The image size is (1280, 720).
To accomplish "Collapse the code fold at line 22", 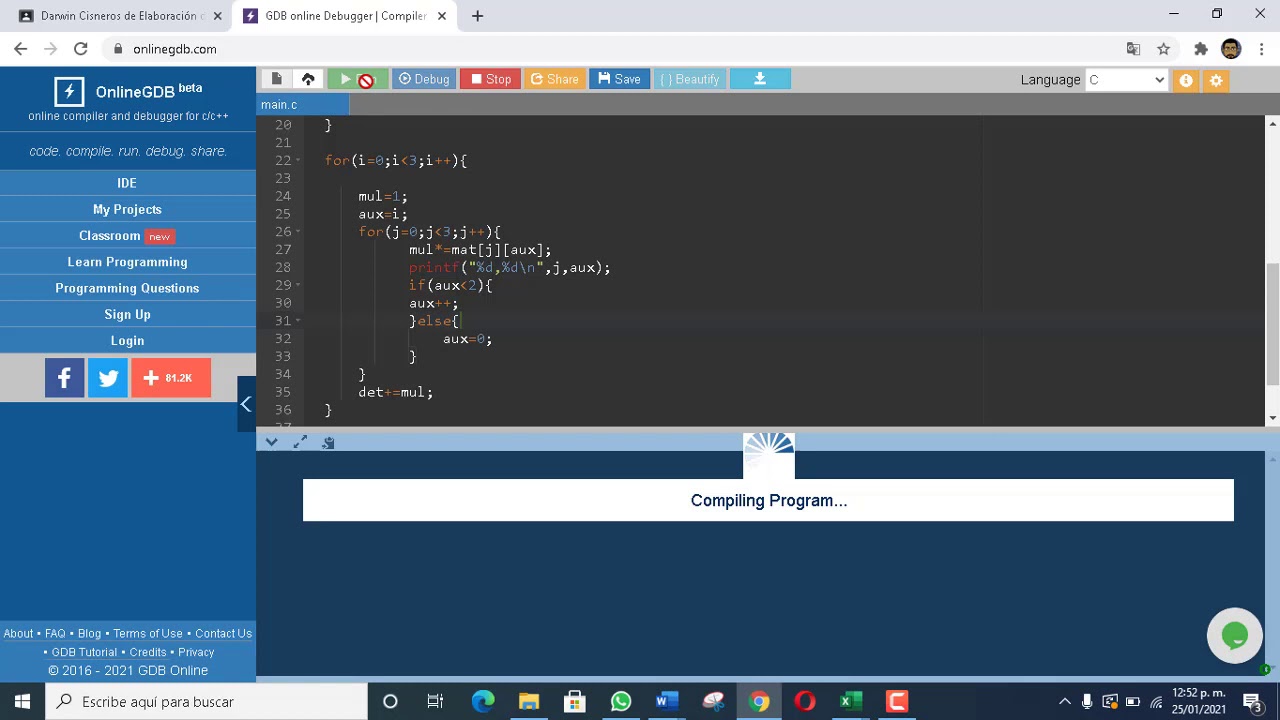I will (x=298, y=161).
